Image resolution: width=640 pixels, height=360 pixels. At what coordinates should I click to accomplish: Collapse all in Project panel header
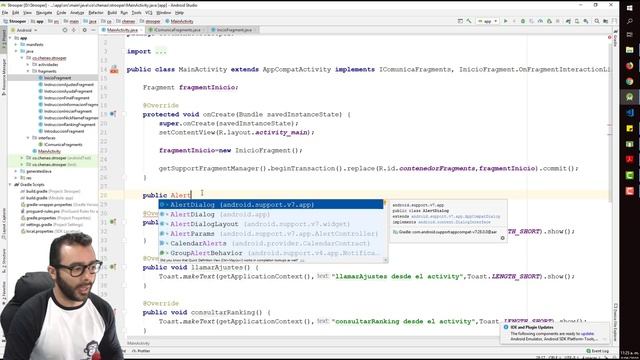pos(74,30)
